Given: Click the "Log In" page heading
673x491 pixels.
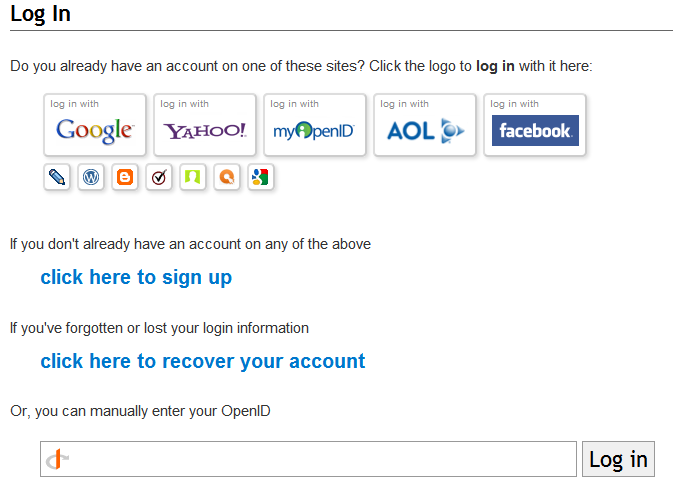Looking at the screenshot, I should pos(40,14).
